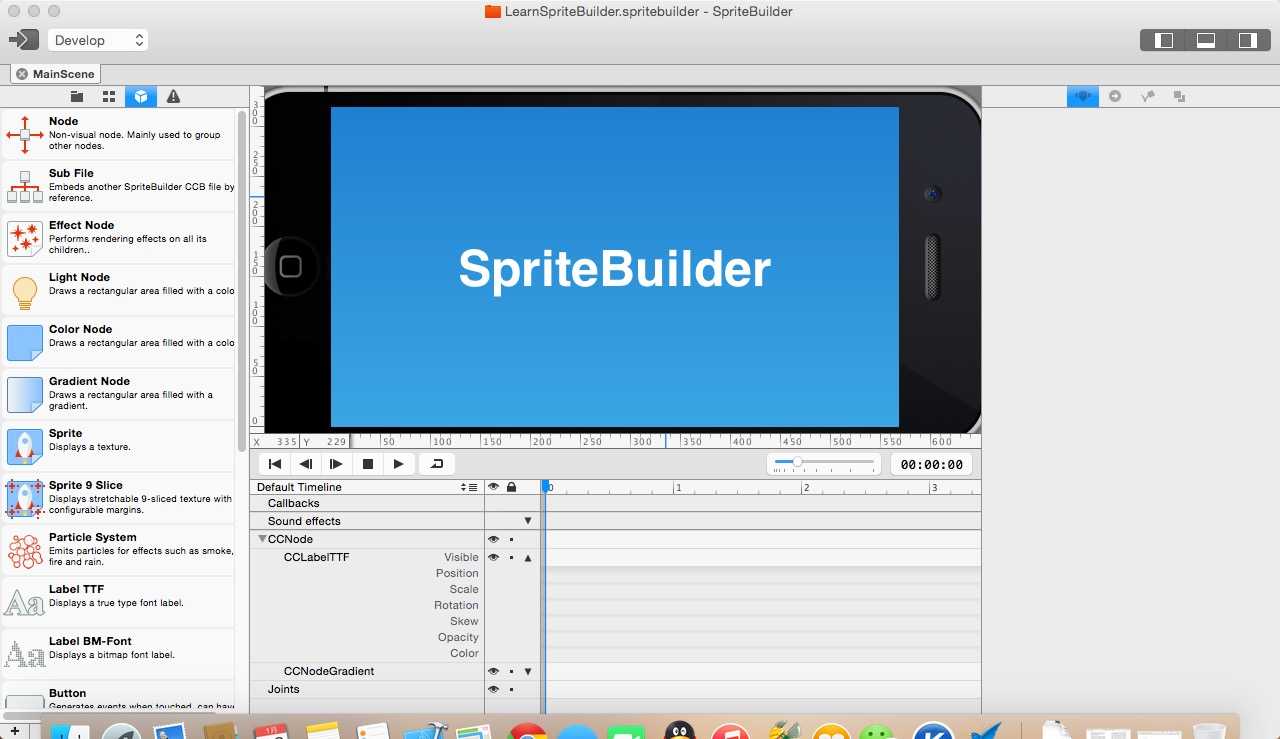
Task: Switch to the Node library cube tab
Action: [x=141, y=96]
